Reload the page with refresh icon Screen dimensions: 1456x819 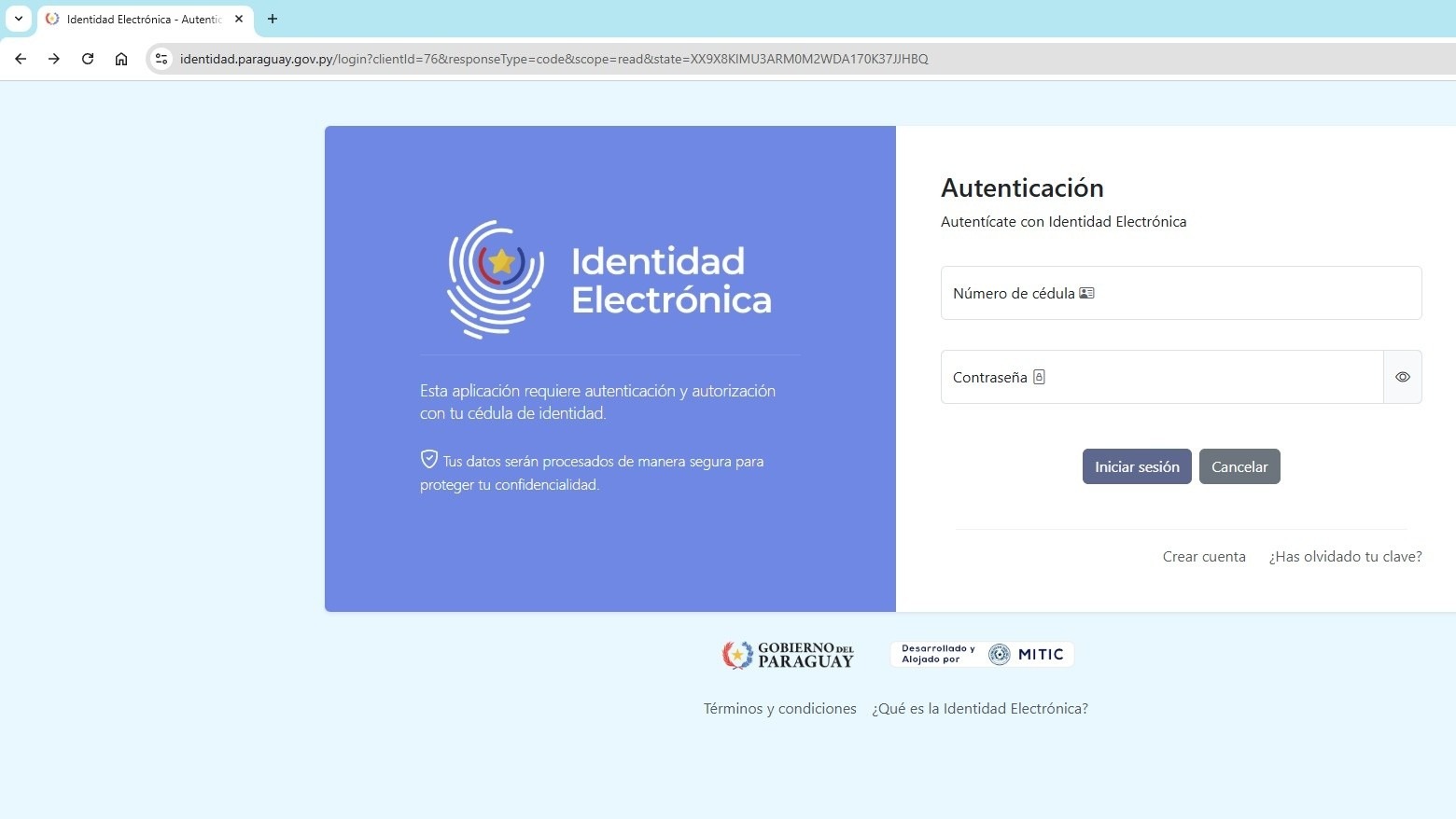[x=88, y=59]
